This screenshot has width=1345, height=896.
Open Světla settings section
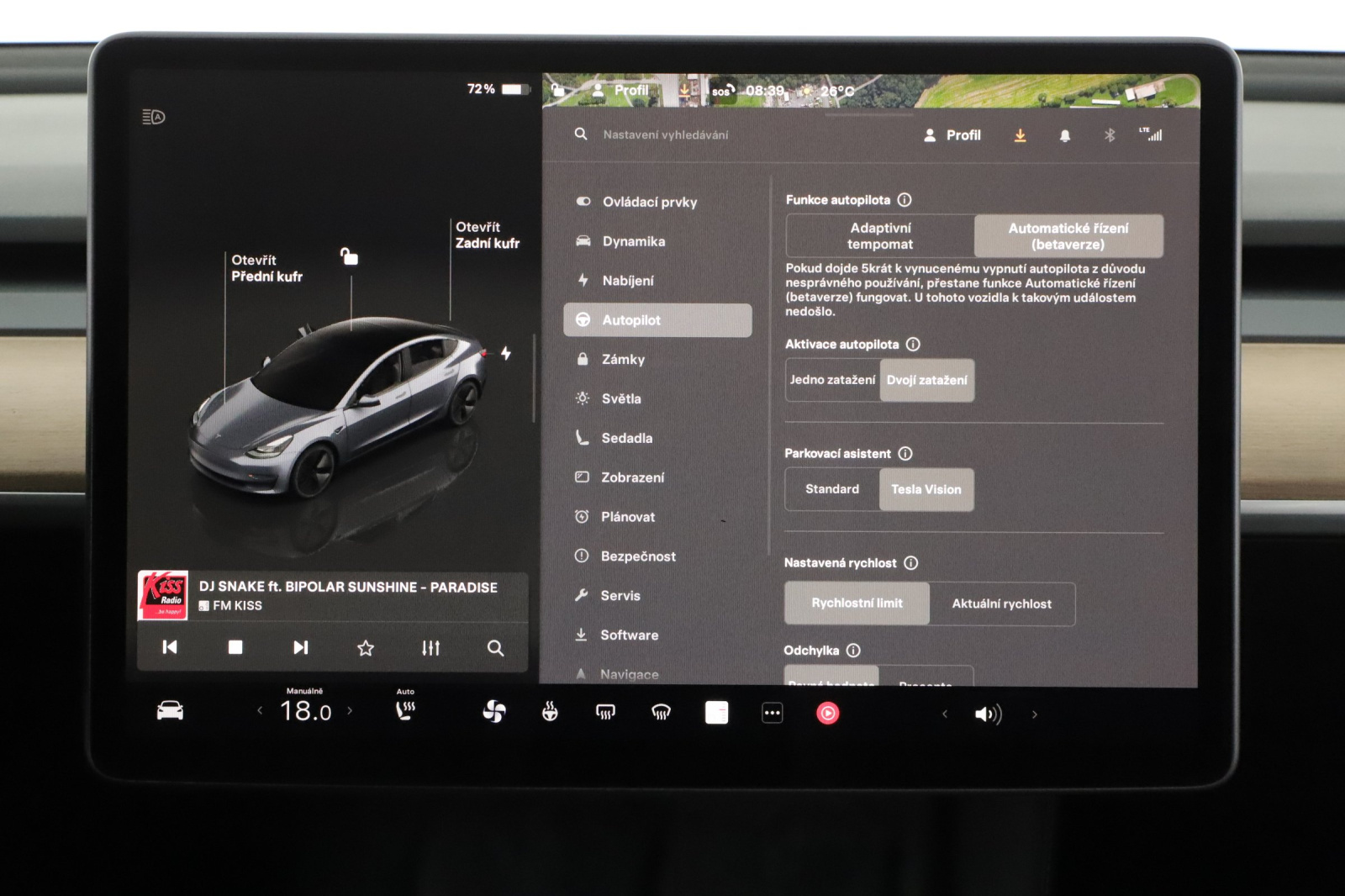657,399
